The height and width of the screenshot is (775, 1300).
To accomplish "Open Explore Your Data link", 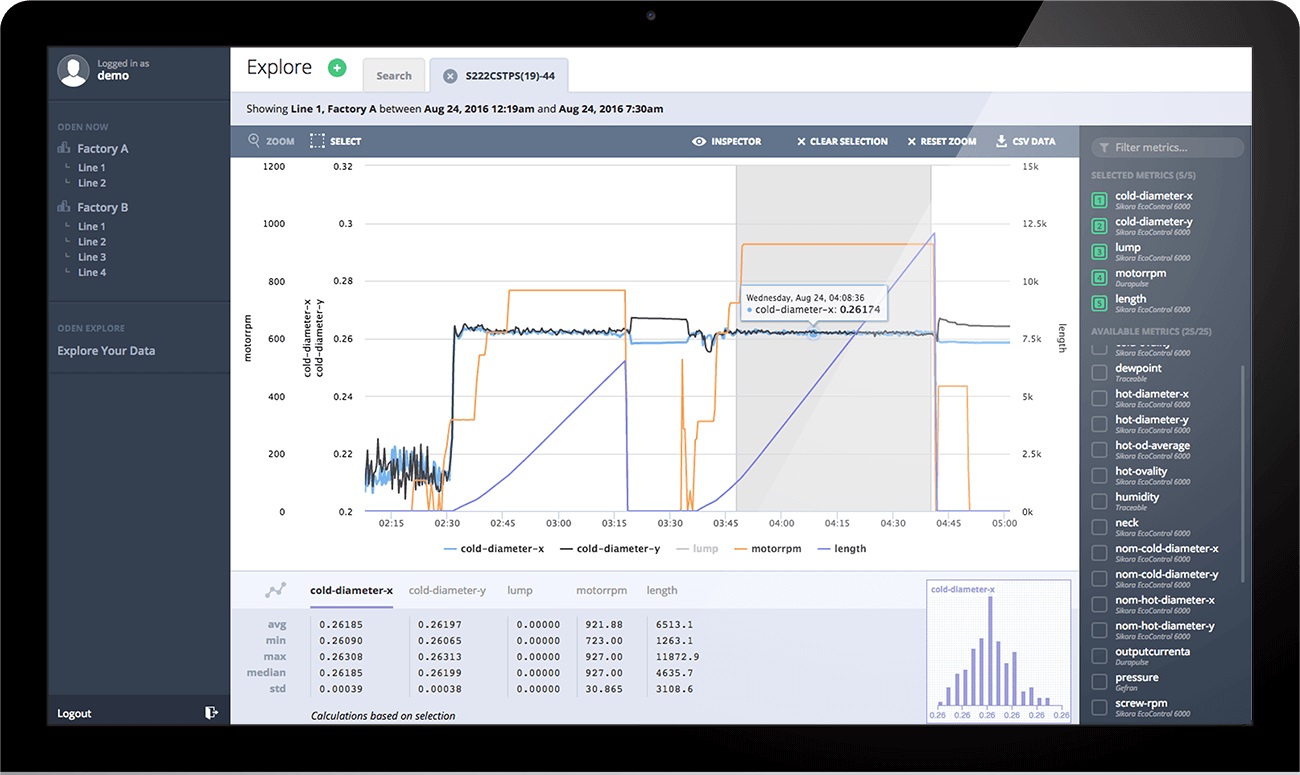I will click(x=106, y=351).
